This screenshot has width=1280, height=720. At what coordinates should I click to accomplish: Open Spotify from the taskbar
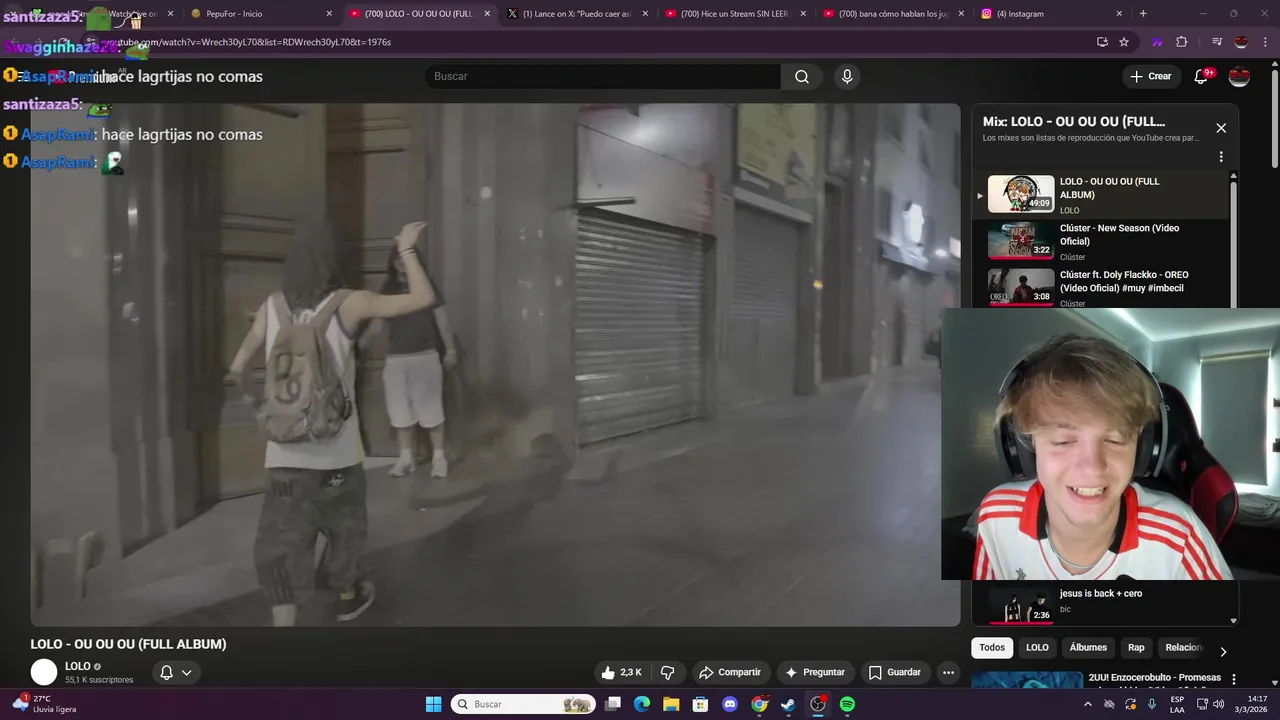click(847, 704)
